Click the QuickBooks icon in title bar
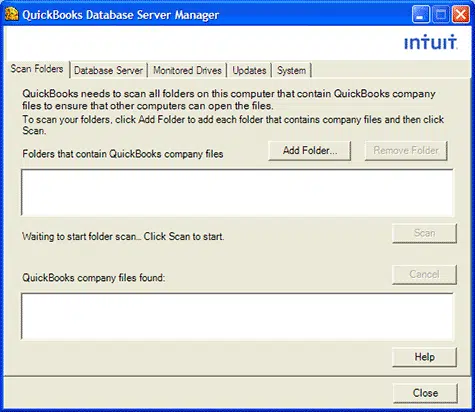The image size is (475, 412). [11, 14]
